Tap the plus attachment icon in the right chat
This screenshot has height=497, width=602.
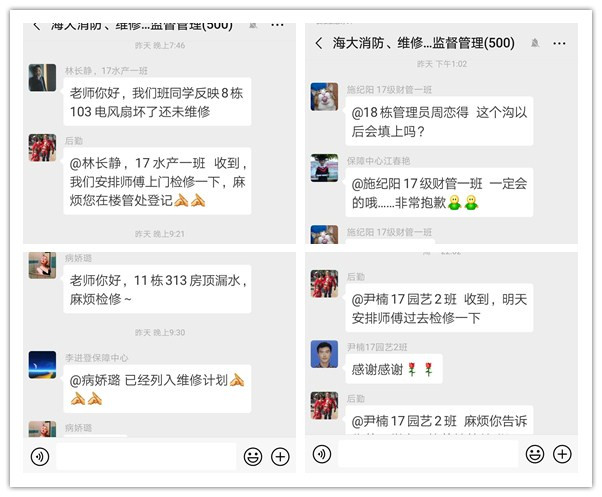pyautogui.click(x=562, y=454)
